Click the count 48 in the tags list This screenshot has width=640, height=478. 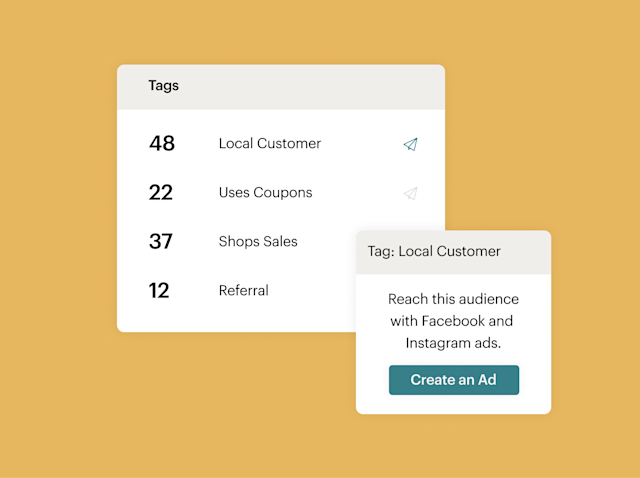[162, 144]
